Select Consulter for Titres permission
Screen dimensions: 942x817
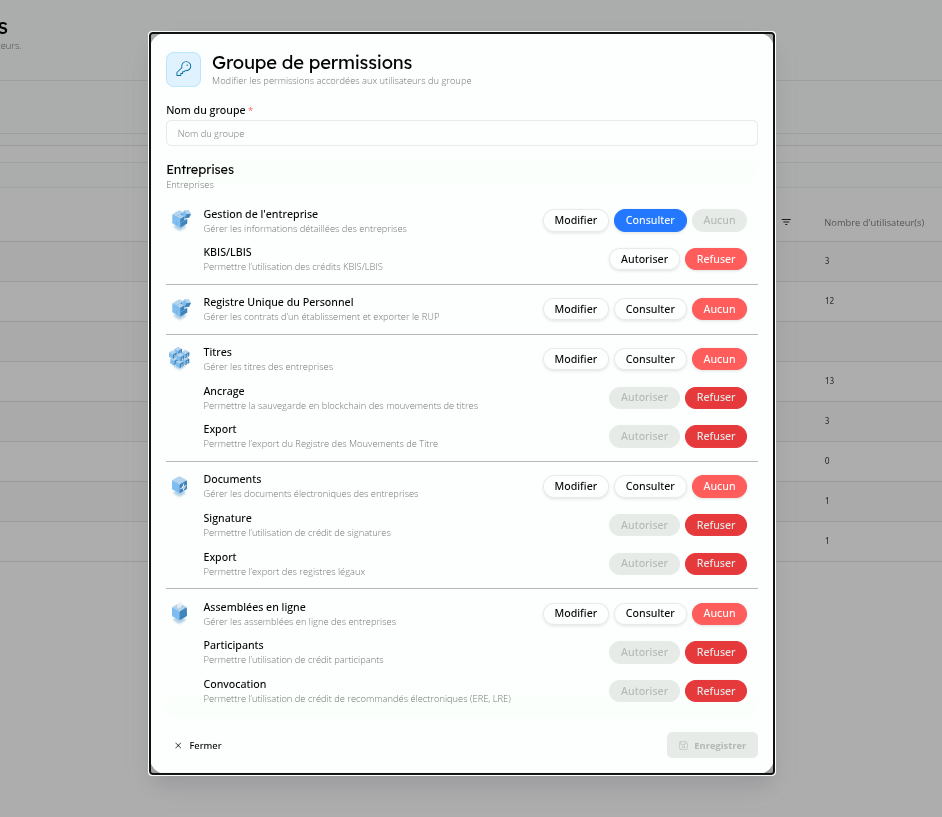(650, 359)
